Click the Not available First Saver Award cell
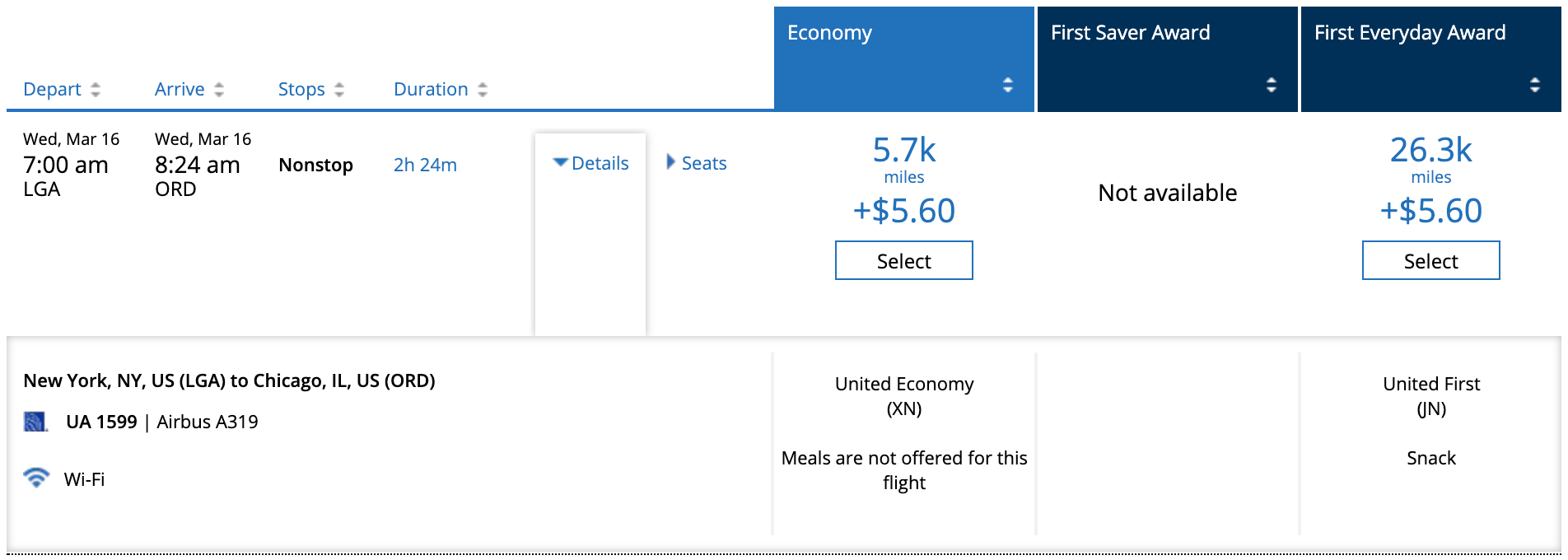 pyautogui.click(x=1167, y=193)
